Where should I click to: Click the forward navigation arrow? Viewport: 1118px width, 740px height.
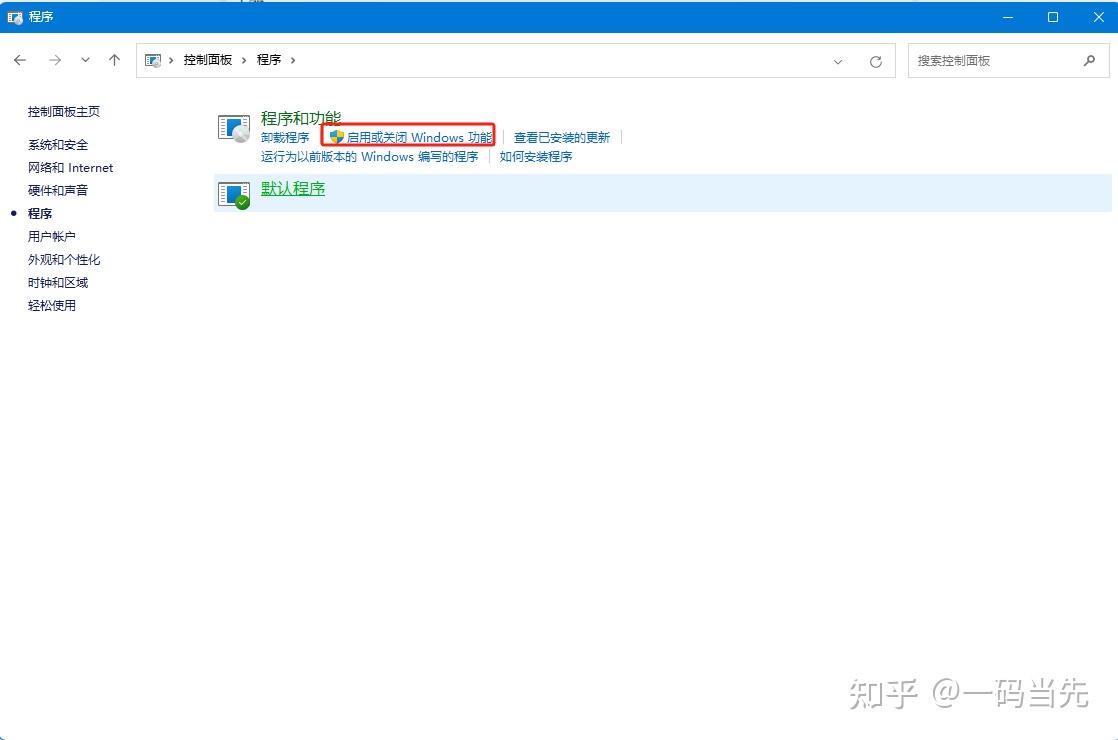(x=55, y=60)
